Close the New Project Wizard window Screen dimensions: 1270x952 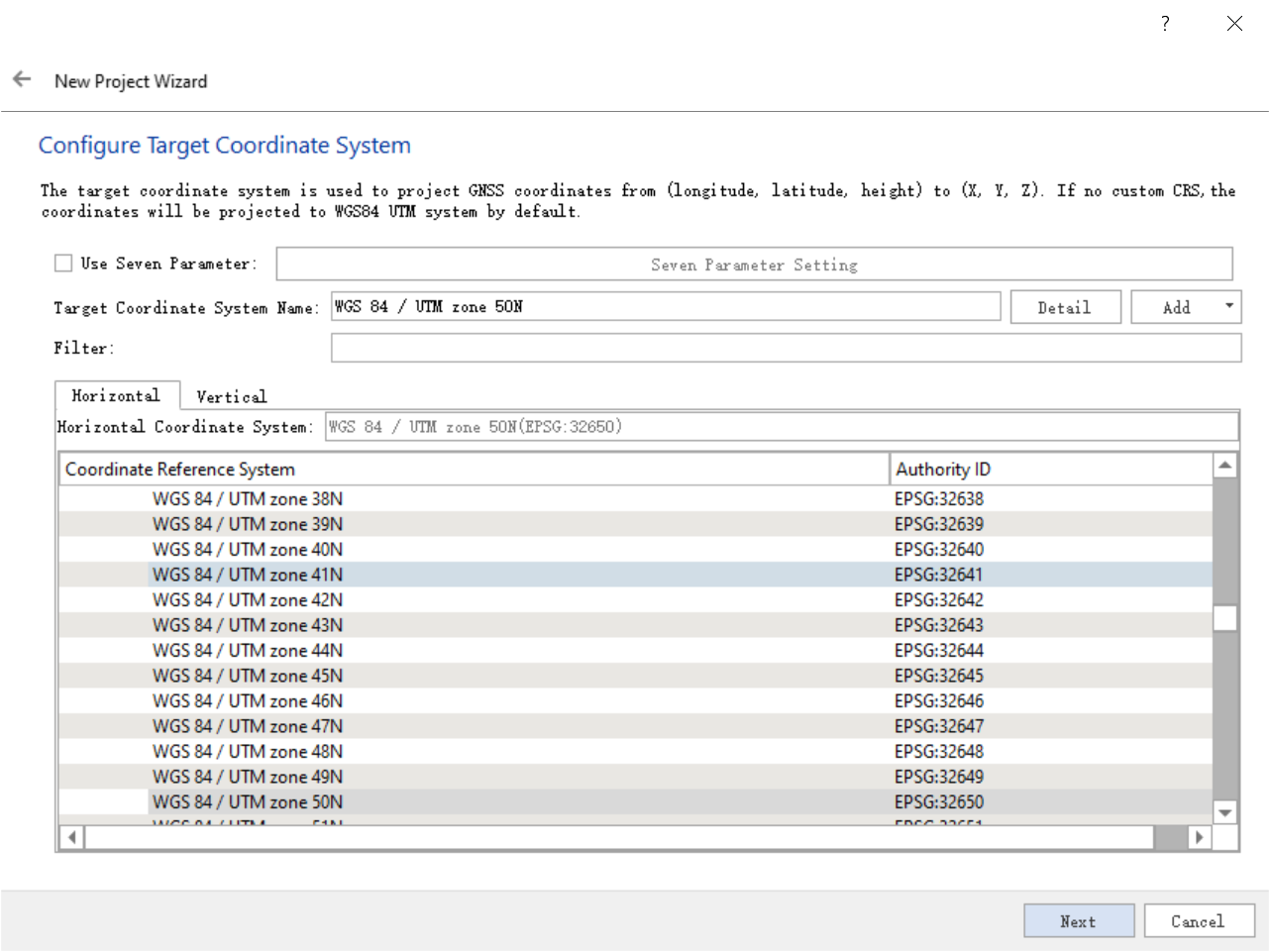[x=1234, y=23]
